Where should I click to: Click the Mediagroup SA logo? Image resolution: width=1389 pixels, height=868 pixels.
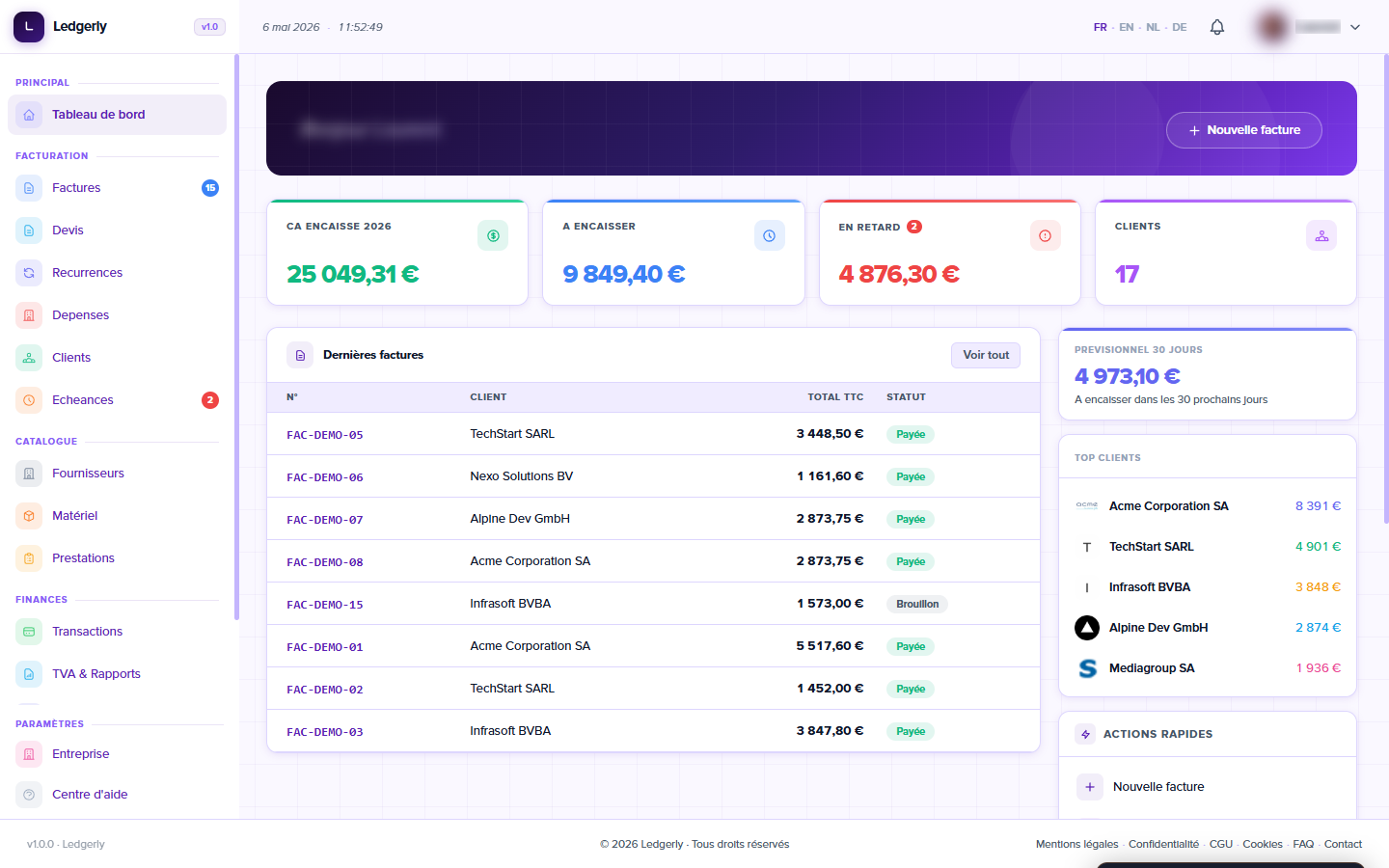click(x=1087, y=668)
